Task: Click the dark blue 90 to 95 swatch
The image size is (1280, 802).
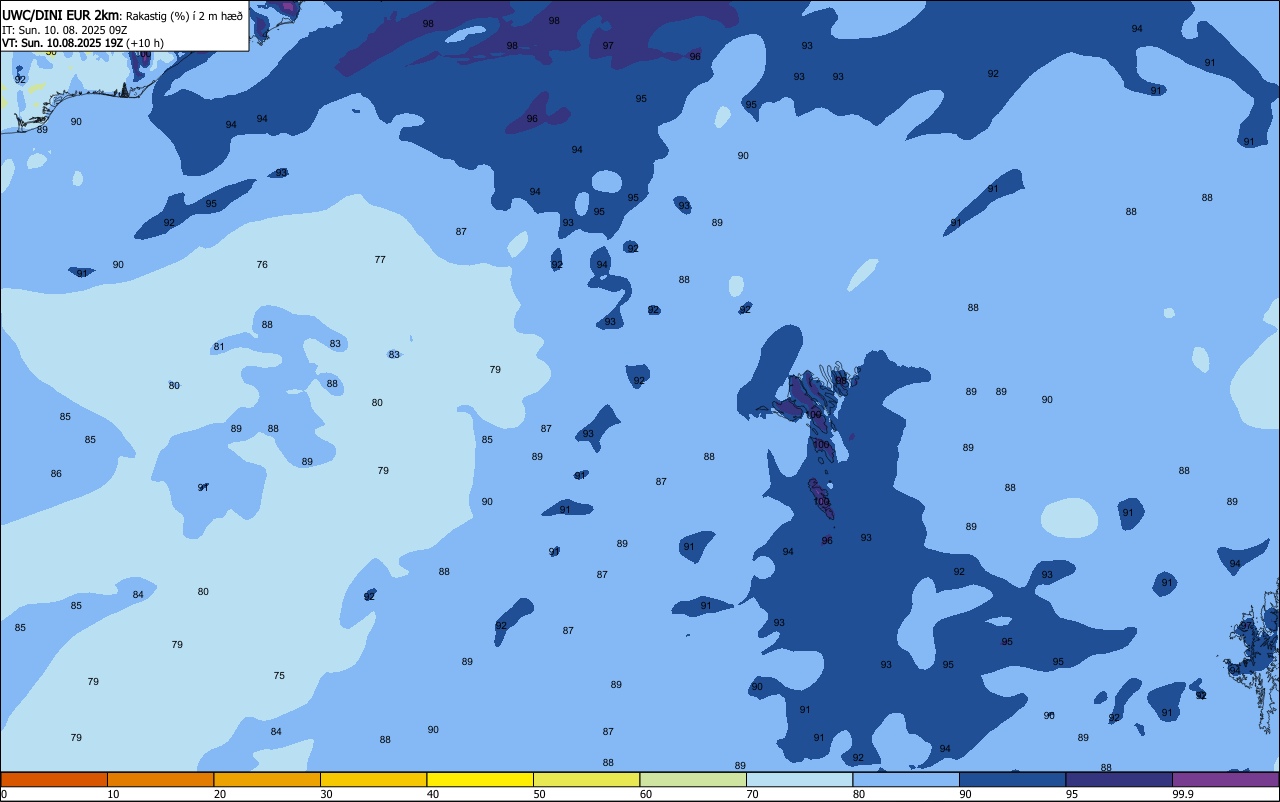Action: (x=1012, y=779)
